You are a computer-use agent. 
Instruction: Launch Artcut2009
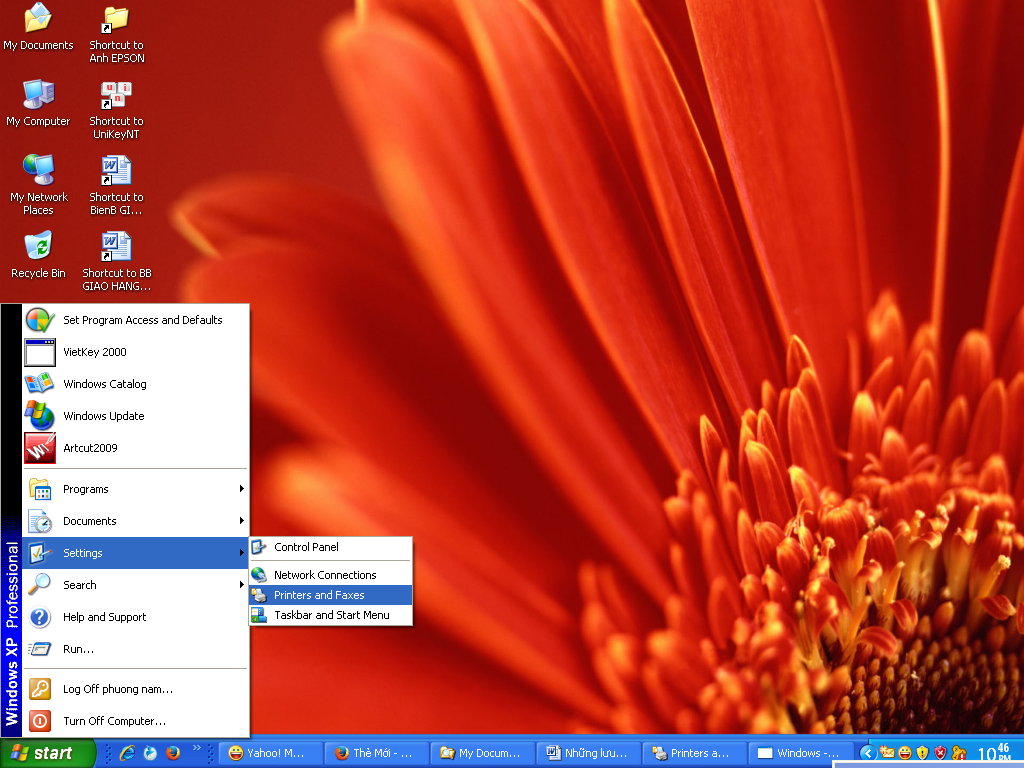pos(136,448)
